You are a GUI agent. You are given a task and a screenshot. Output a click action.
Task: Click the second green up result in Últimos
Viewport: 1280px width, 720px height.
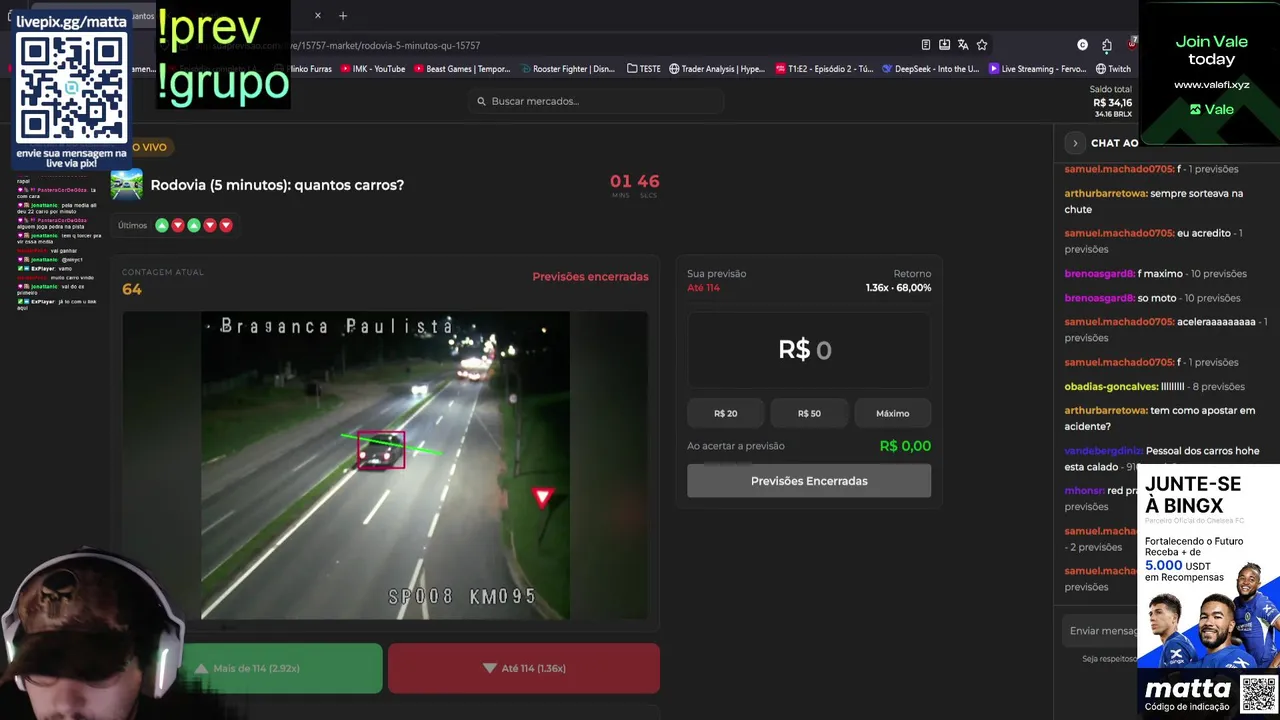[x=194, y=225]
